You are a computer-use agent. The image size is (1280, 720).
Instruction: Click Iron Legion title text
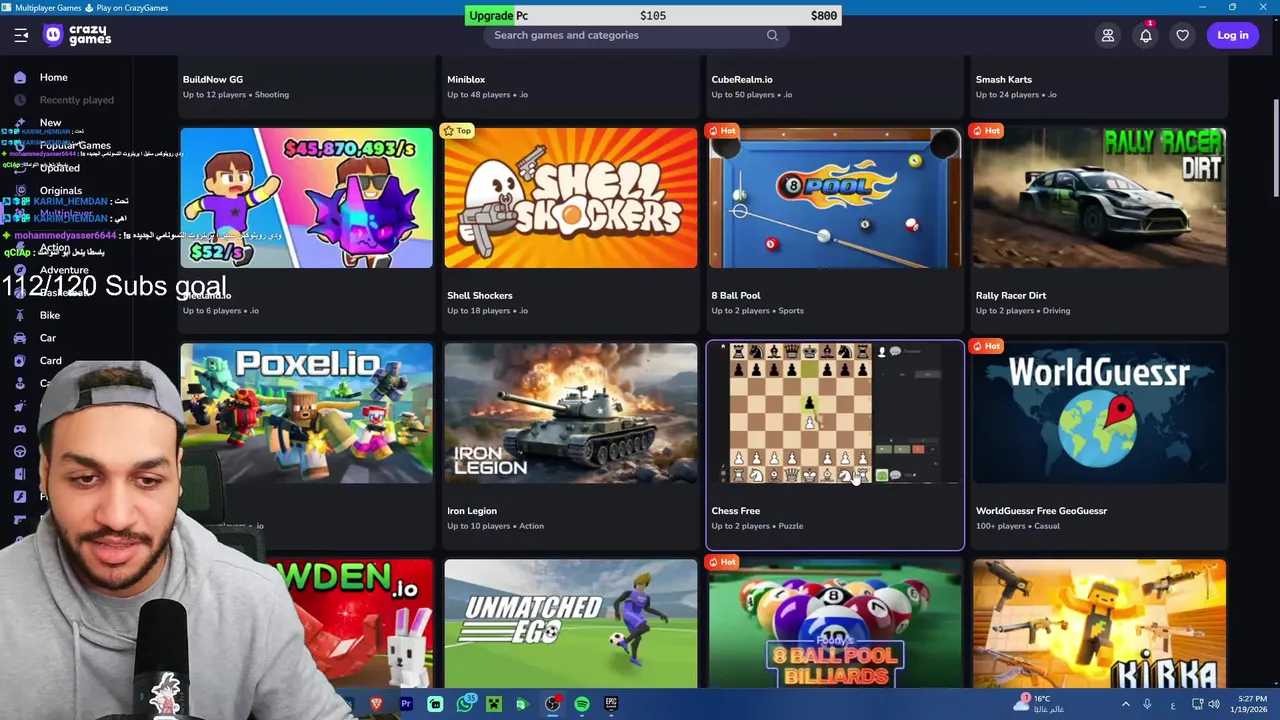(x=472, y=511)
